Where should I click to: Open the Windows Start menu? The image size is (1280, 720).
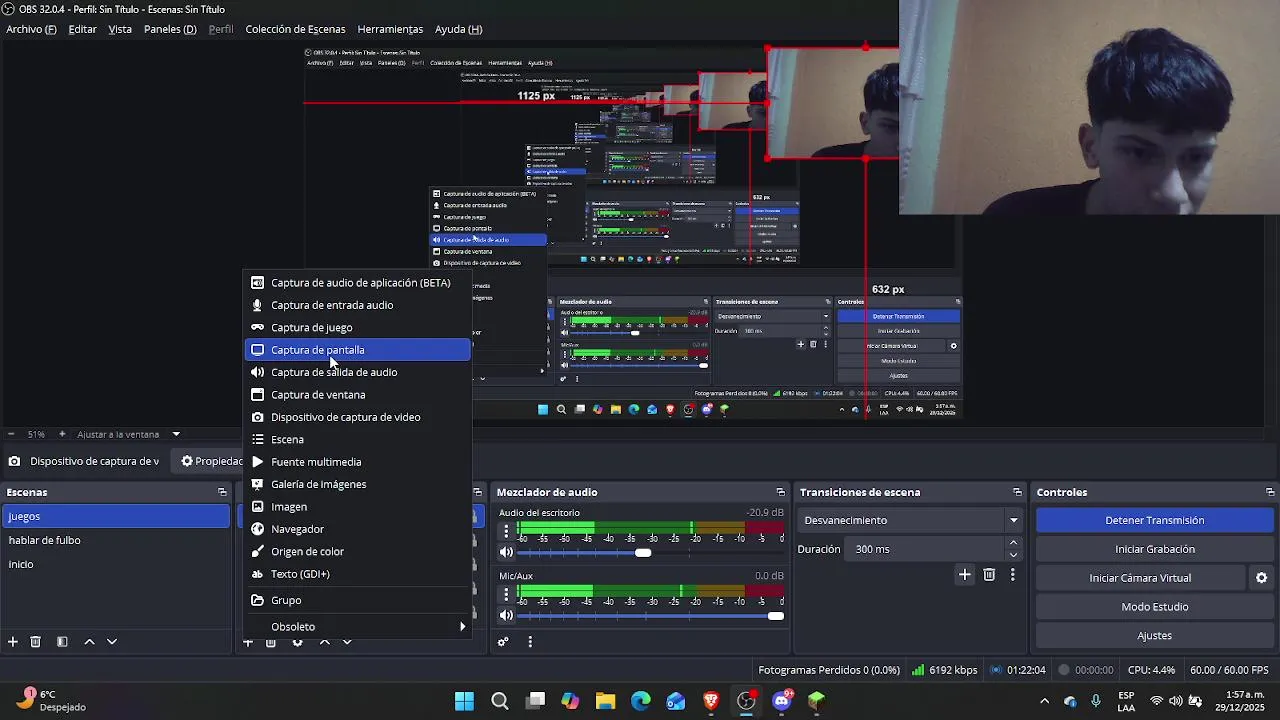464,701
